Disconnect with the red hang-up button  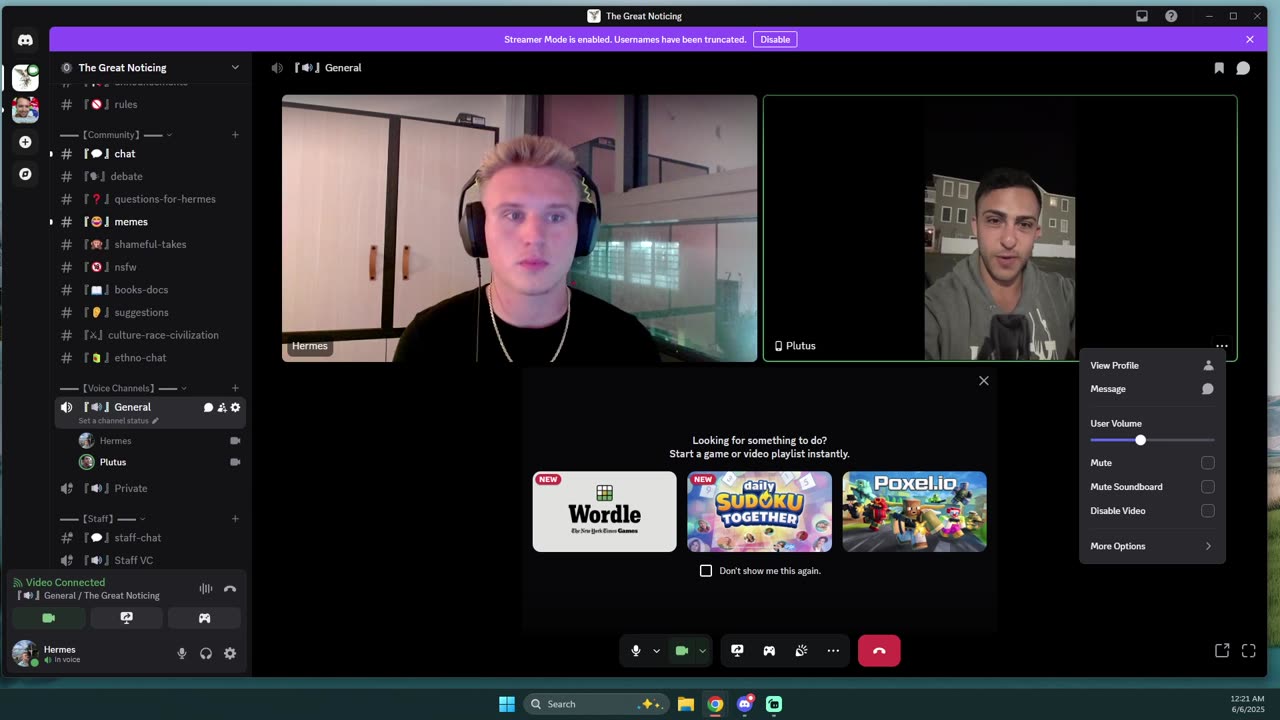(879, 651)
